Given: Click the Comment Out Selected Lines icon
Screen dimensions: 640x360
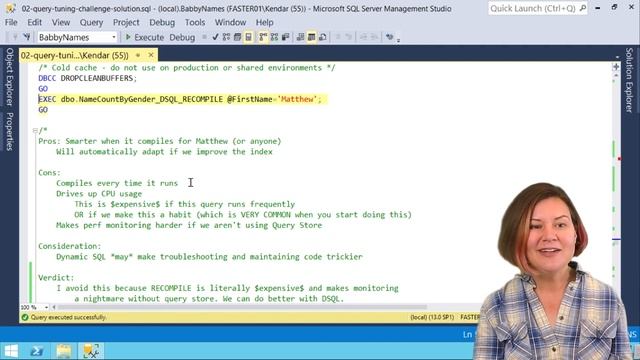Looking at the screenshot, I should pos(338,37).
